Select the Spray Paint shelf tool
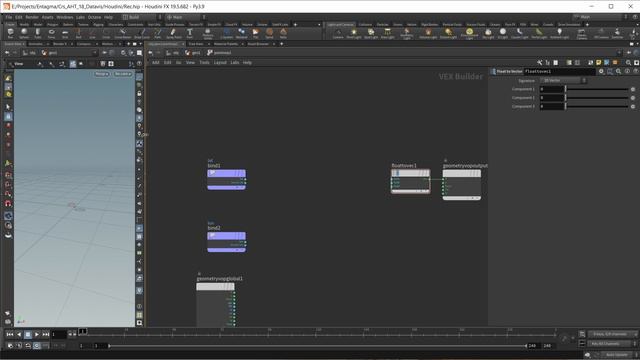This screenshot has width=640, height=360. (173, 33)
